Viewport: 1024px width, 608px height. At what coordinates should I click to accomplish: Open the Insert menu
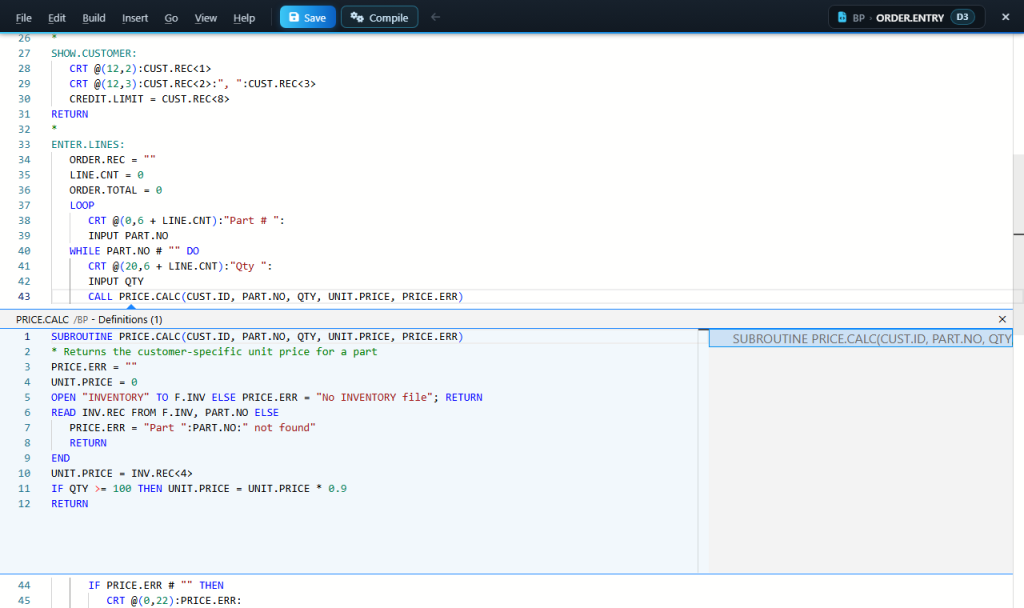coord(135,18)
